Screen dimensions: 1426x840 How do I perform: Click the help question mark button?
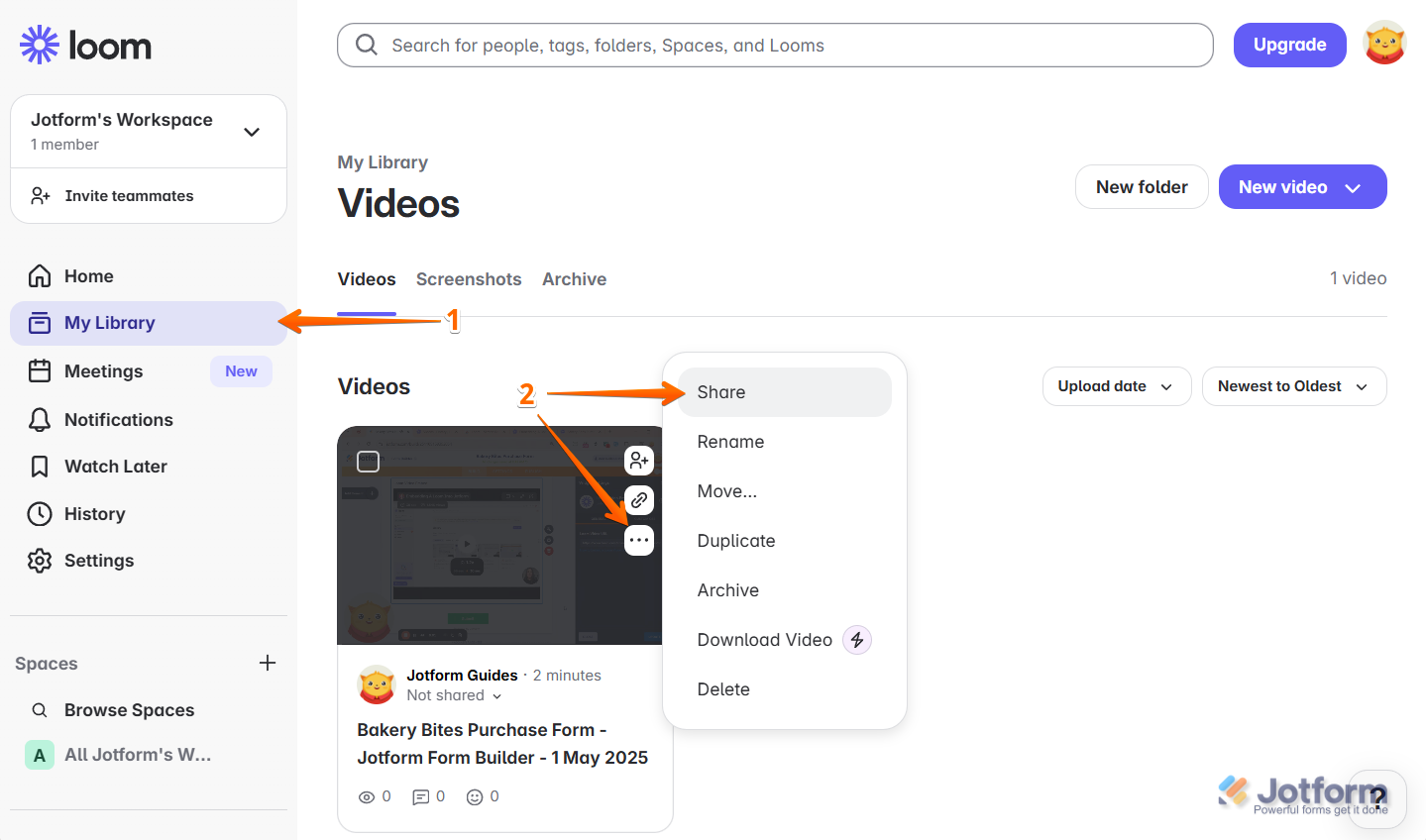1377,798
